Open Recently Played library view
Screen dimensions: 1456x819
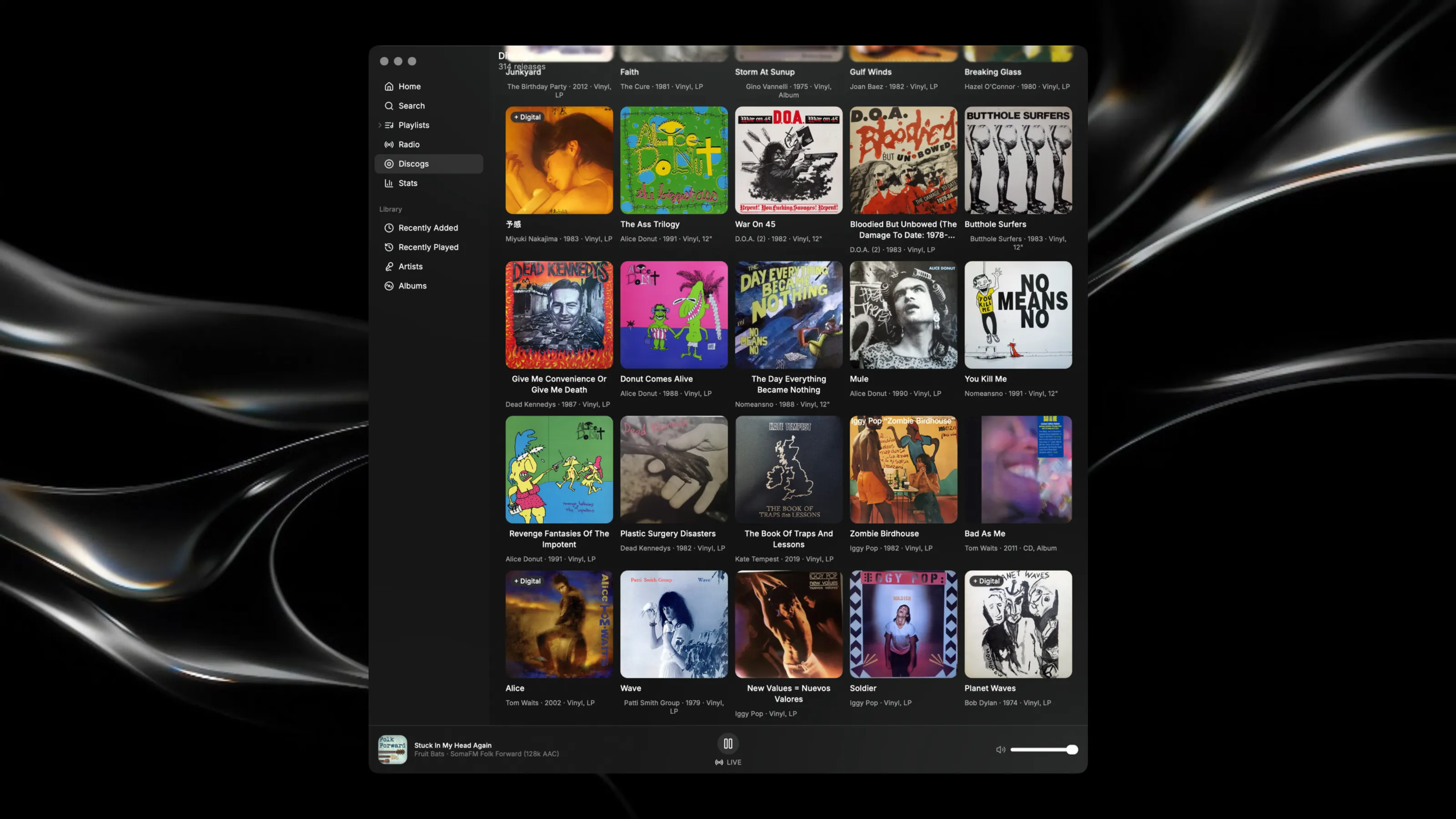coord(428,247)
